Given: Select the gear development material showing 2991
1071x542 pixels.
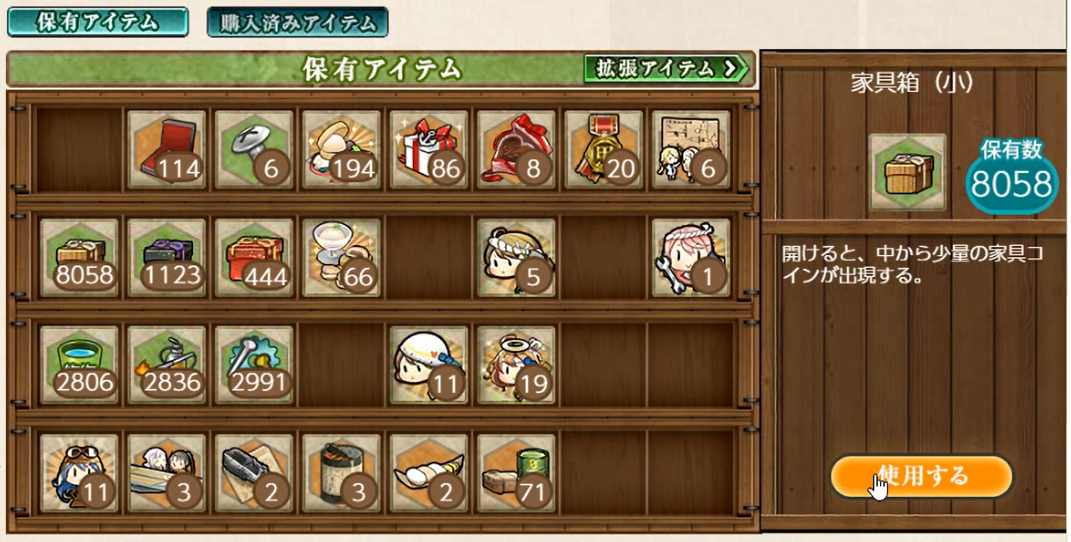Looking at the screenshot, I should click(254, 365).
